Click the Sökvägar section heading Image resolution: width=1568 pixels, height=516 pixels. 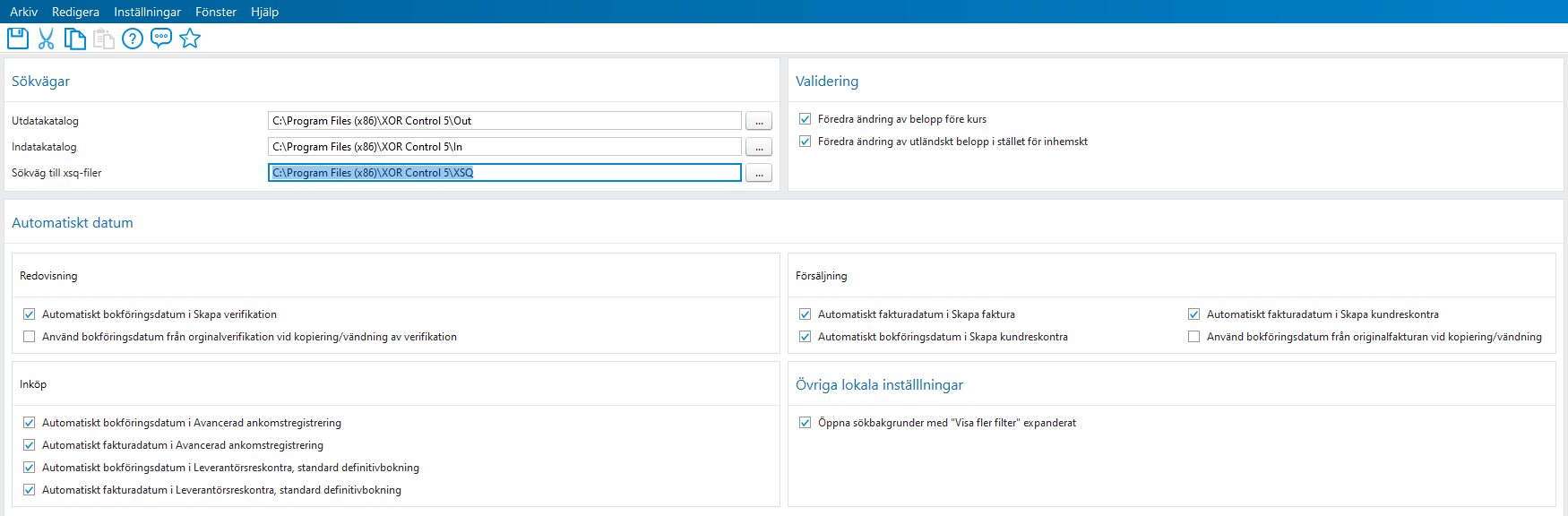[x=40, y=82]
